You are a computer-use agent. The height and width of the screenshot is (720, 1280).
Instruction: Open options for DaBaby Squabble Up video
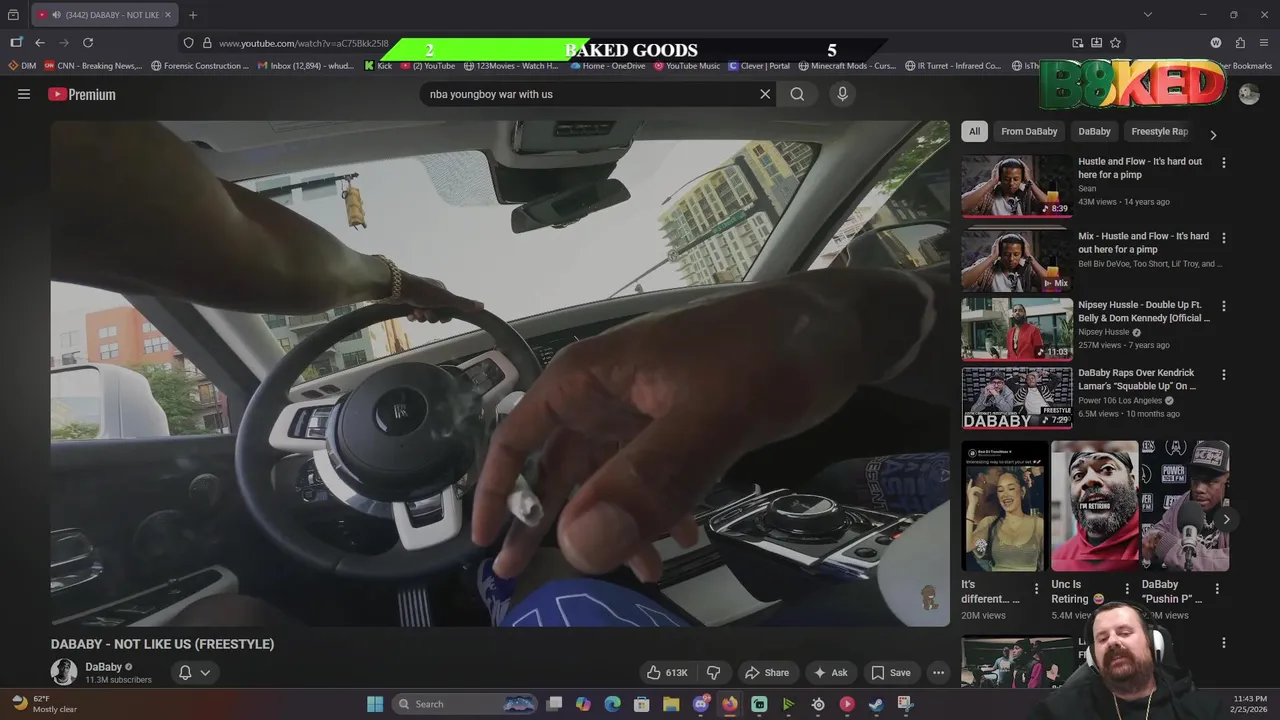(1223, 375)
